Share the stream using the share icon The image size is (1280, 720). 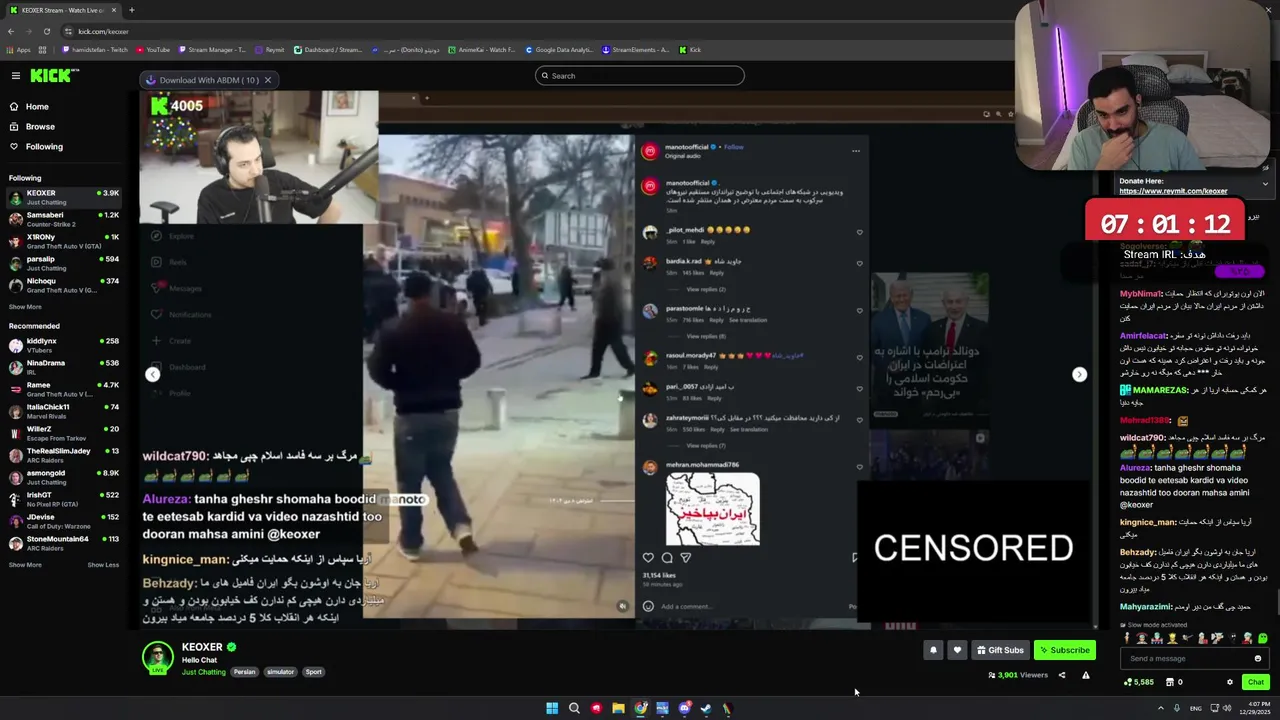(1062, 675)
